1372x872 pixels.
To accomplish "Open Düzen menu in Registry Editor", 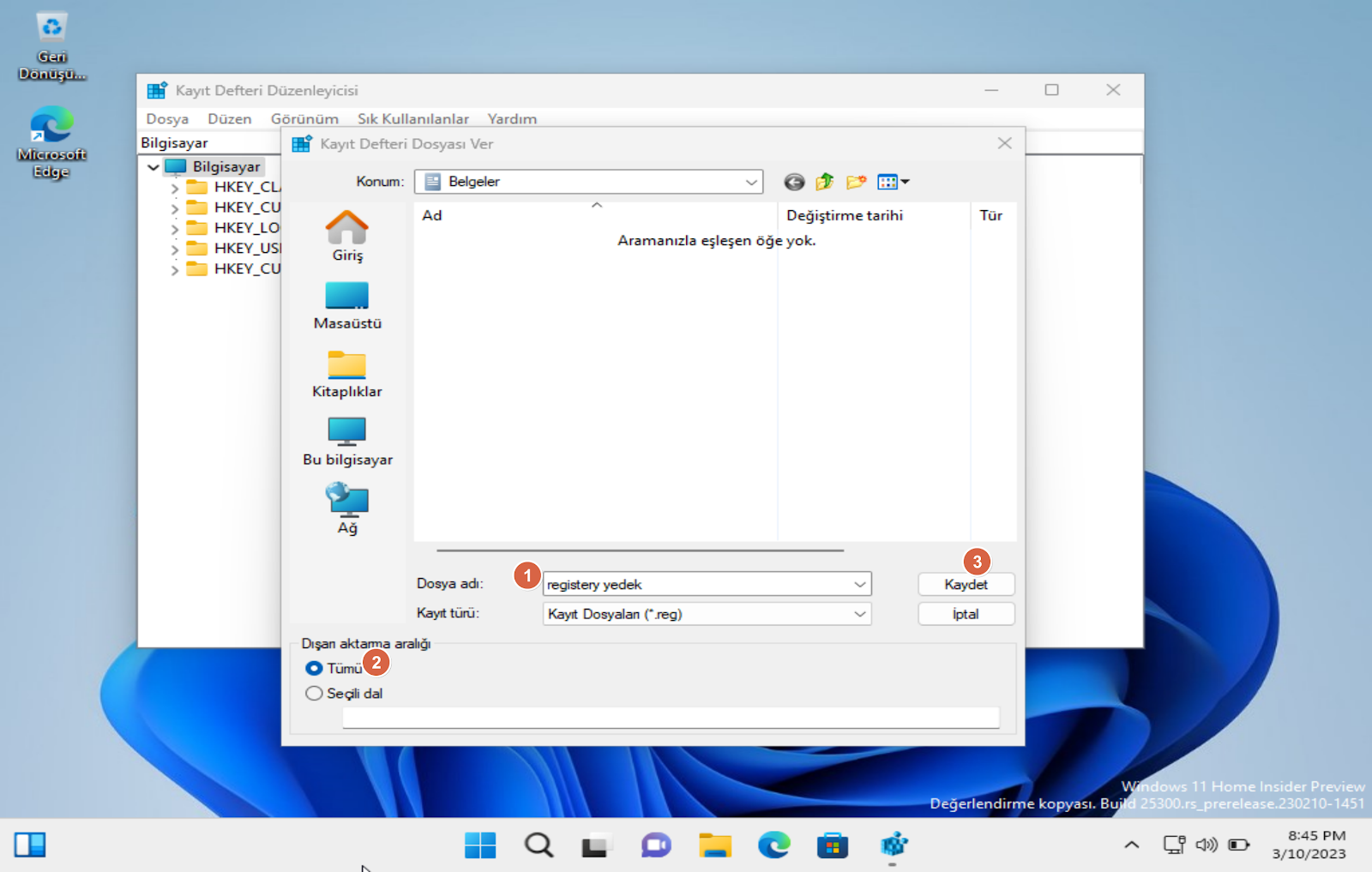I will pos(230,118).
